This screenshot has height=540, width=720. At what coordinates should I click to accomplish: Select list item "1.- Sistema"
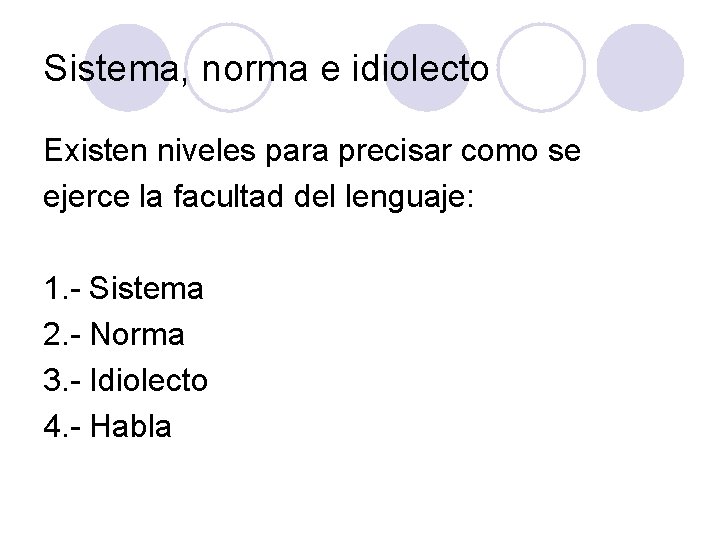pyautogui.click(x=124, y=290)
